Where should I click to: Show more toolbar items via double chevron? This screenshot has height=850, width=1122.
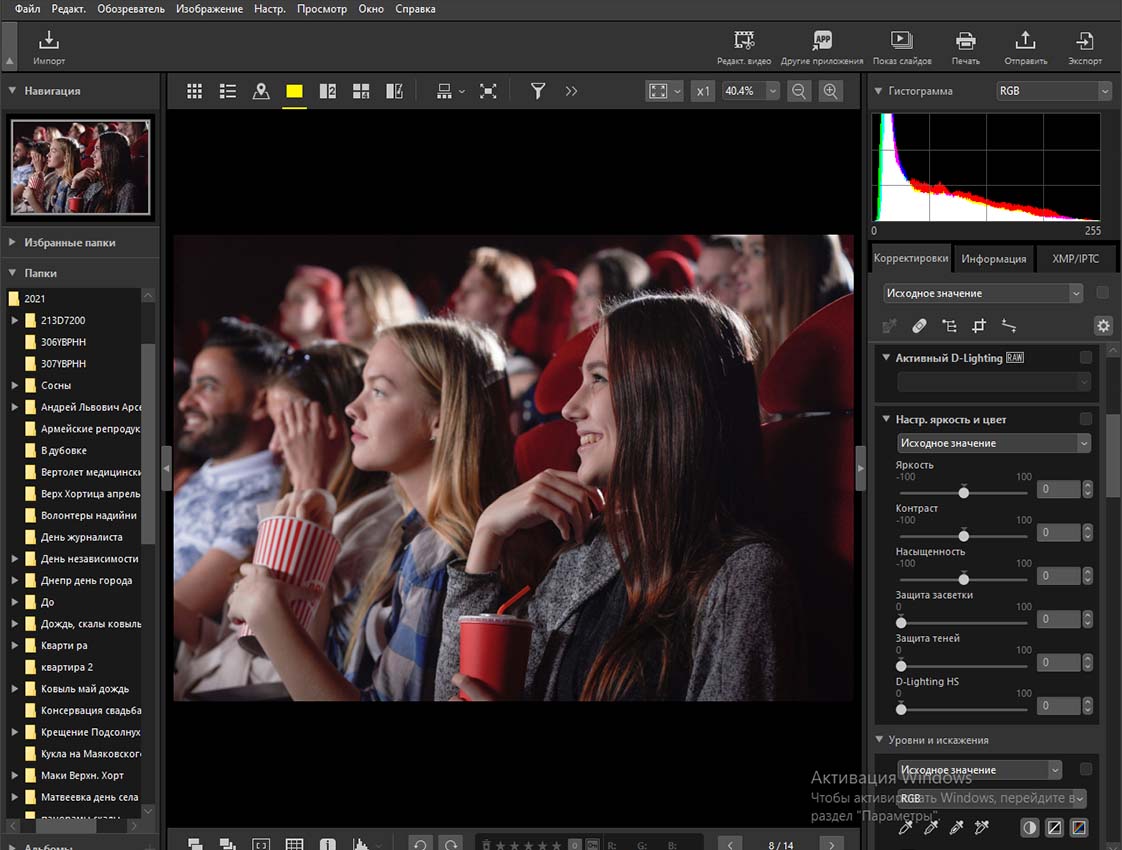571,91
